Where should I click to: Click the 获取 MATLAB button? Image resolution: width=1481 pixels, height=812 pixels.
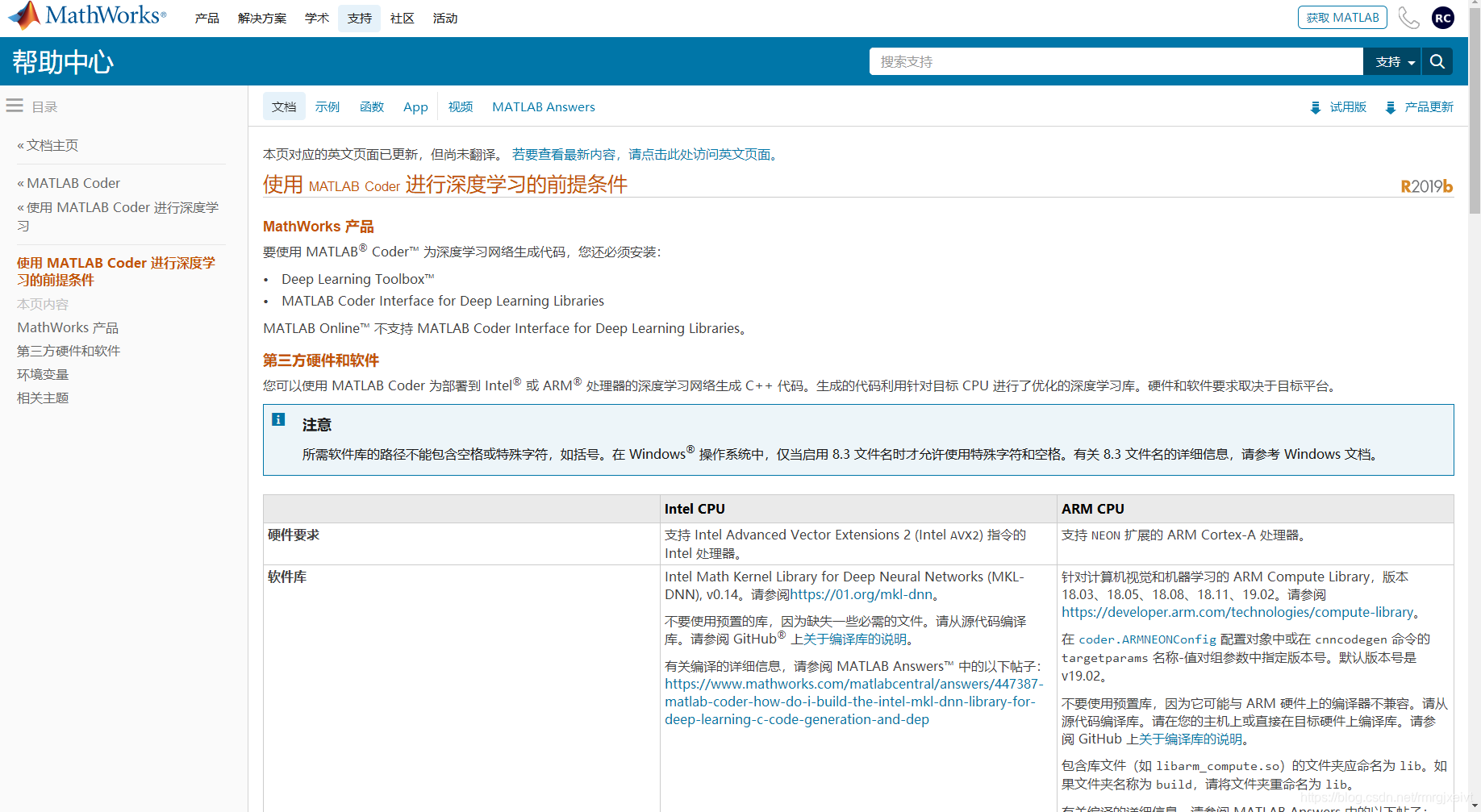[1342, 18]
